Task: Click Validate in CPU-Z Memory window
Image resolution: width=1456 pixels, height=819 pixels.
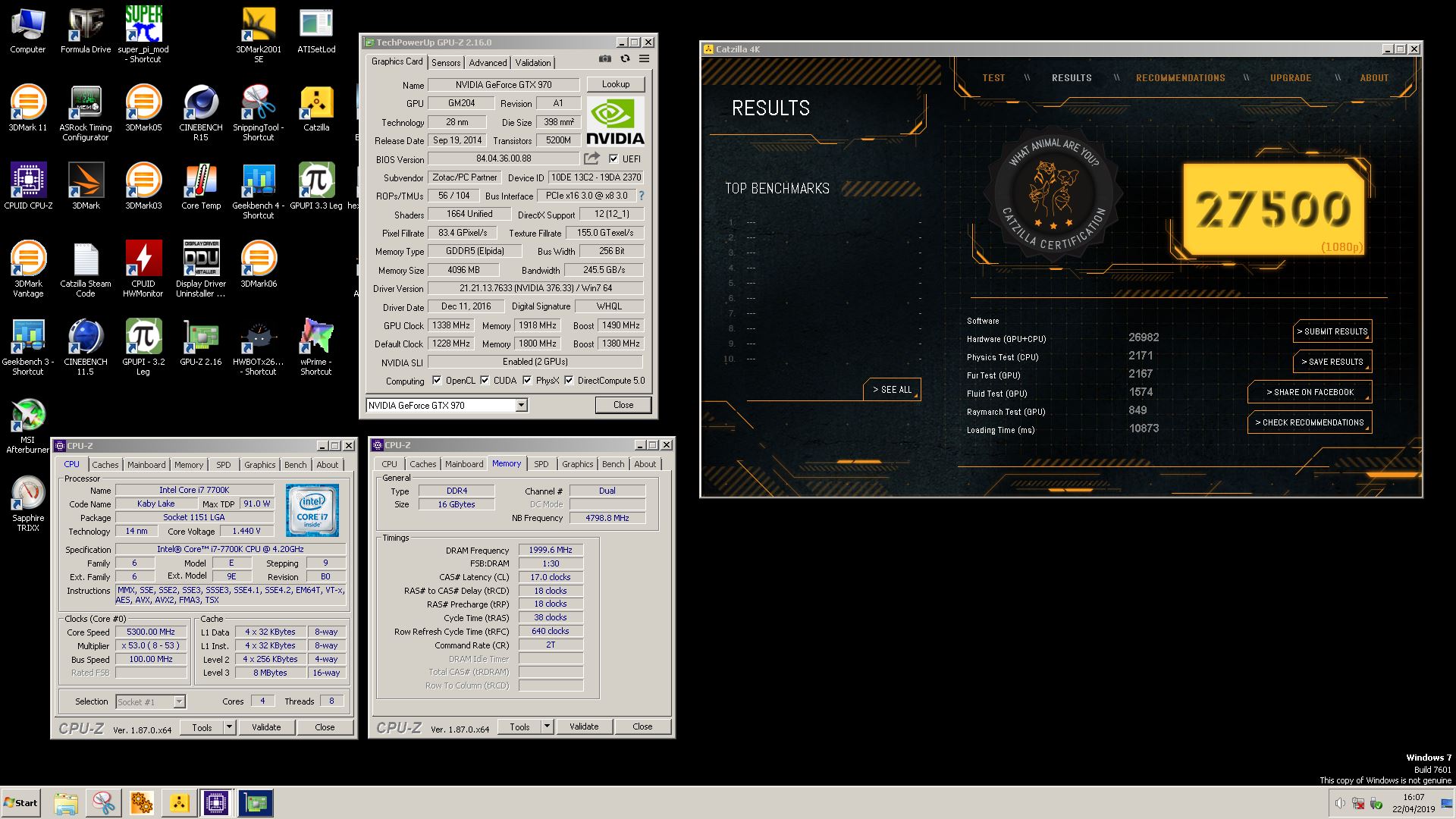Action: coord(584,726)
